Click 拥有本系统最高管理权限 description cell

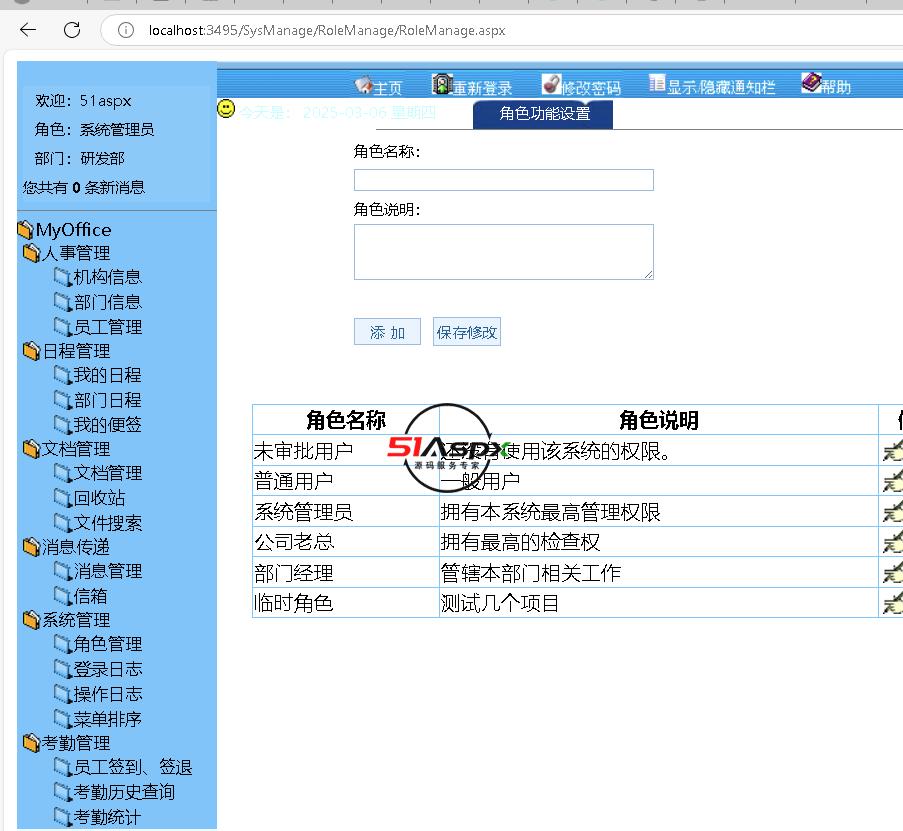pos(659,511)
